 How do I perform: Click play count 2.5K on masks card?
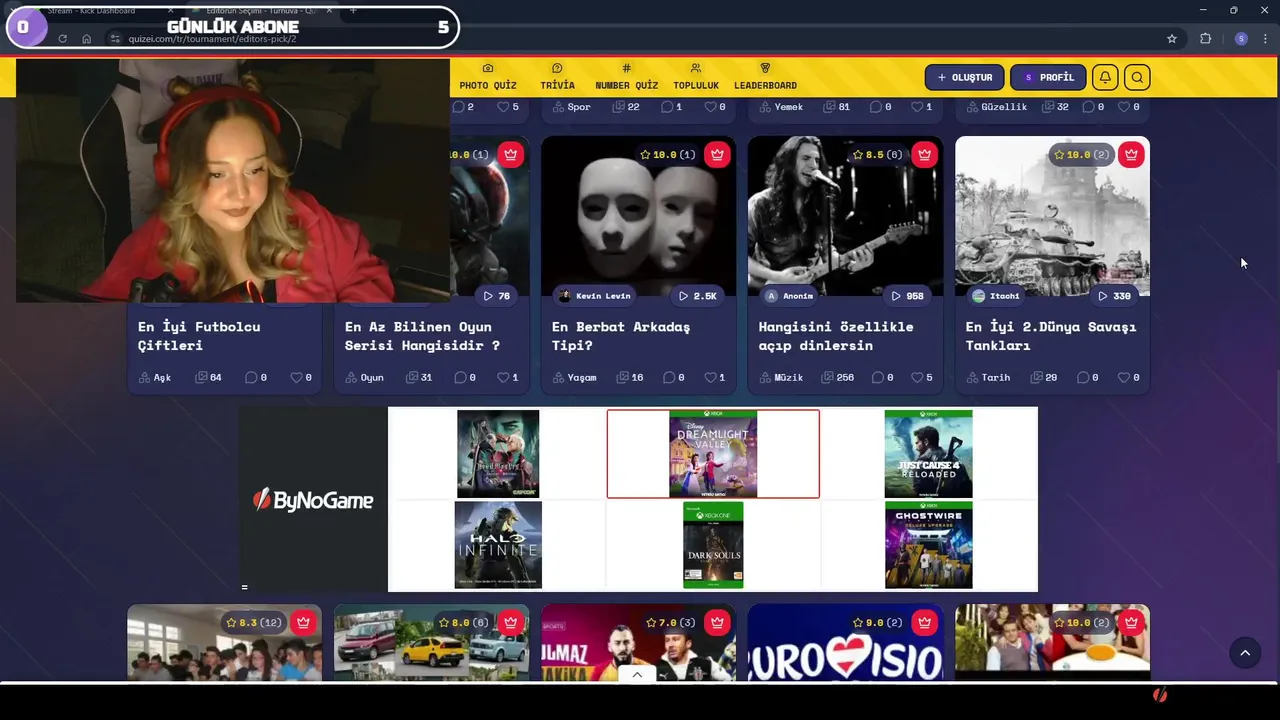pos(697,296)
